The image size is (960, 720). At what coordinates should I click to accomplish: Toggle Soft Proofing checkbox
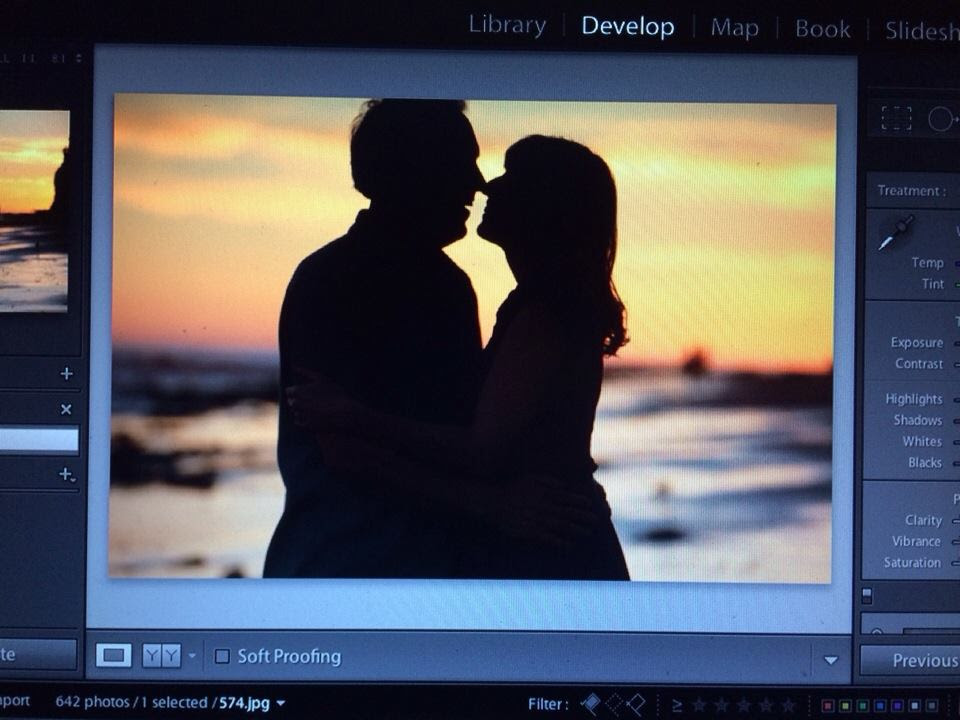222,656
